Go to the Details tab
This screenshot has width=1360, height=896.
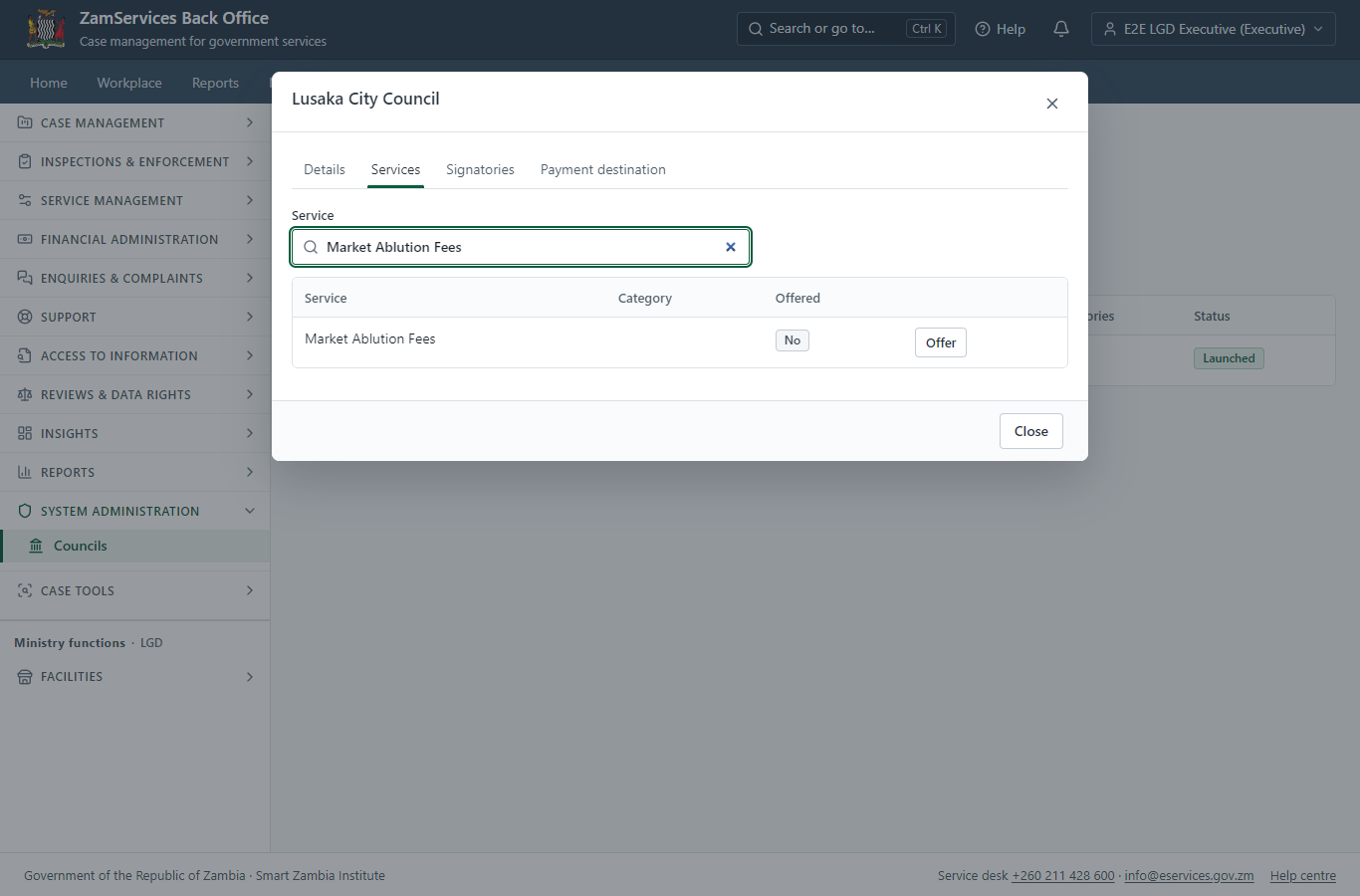(x=325, y=169)
